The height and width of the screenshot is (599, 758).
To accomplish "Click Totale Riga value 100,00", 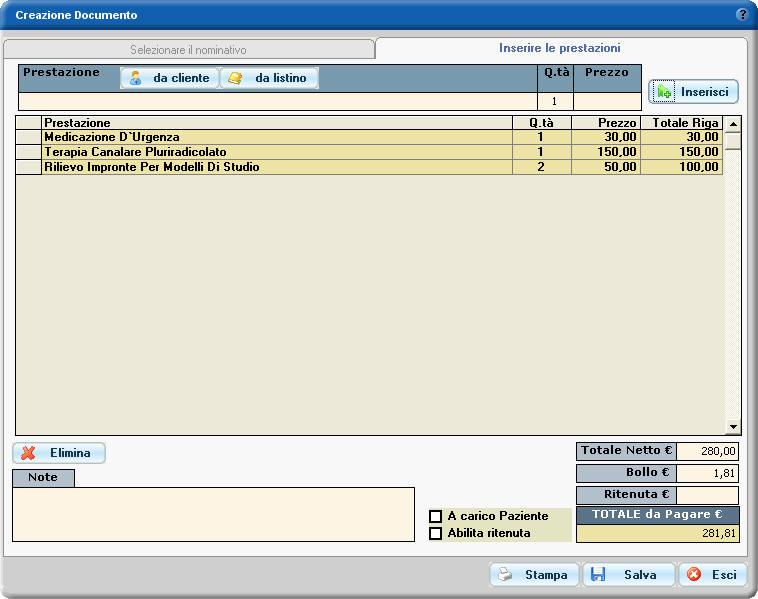I will tap(682, 167).
